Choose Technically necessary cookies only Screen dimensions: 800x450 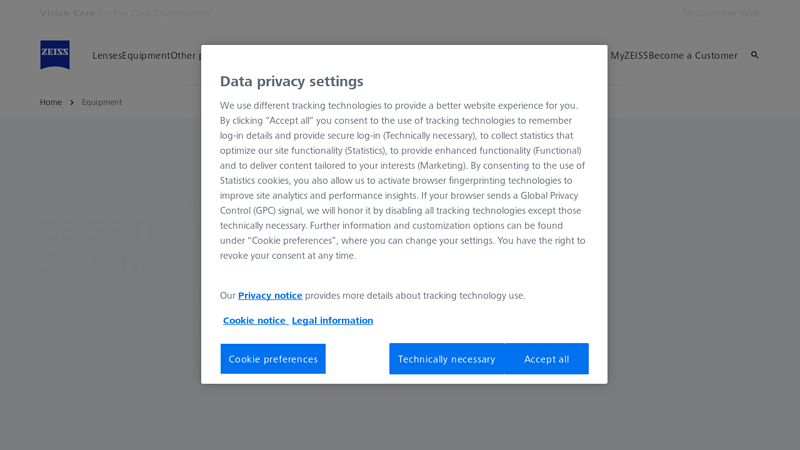(x=446, y=359)
